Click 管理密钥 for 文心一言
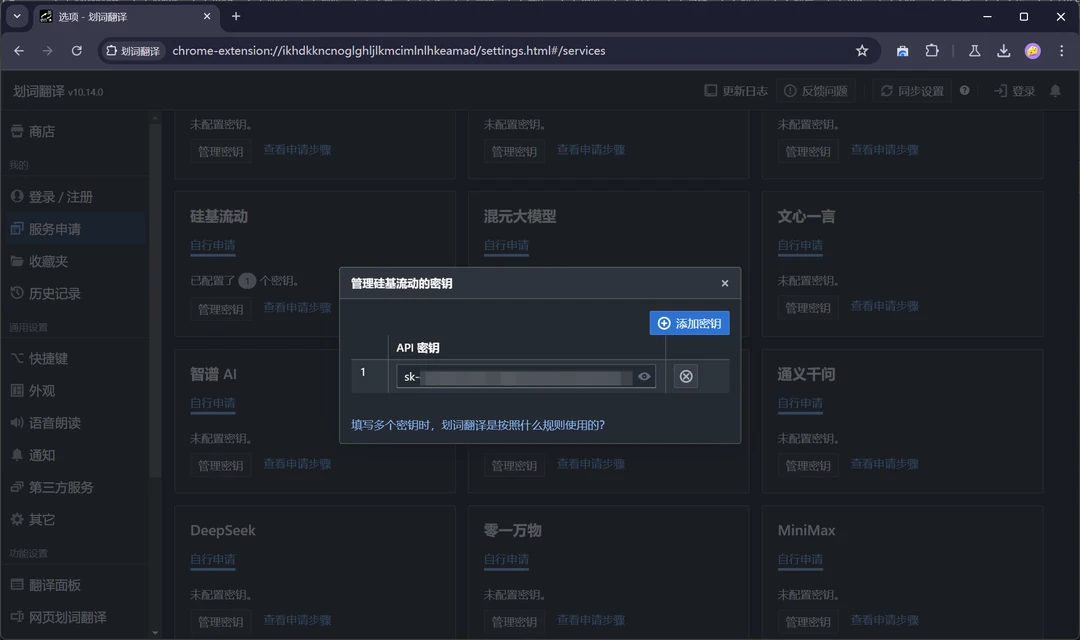 [808, 308]
